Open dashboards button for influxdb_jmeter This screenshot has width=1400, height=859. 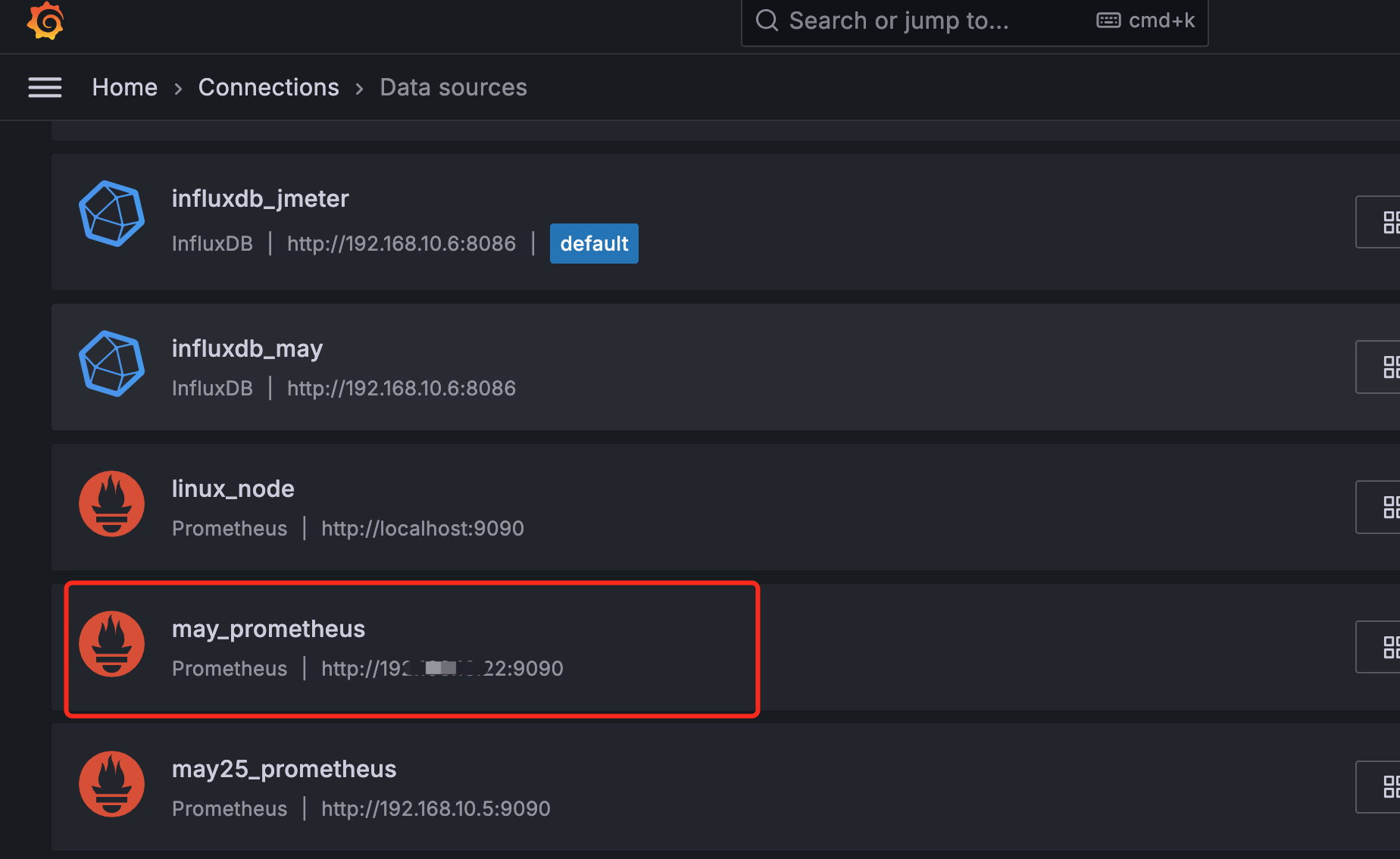[1377, 222]
